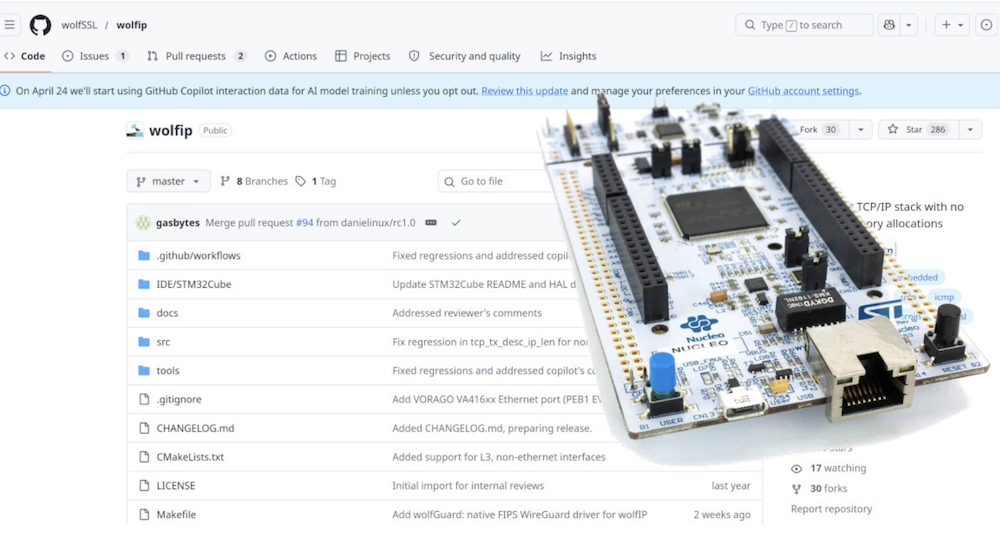Expand commit message ellipsis button
Screen dimensions: 1000x547
pyautogui.click(x=431, y=223)
